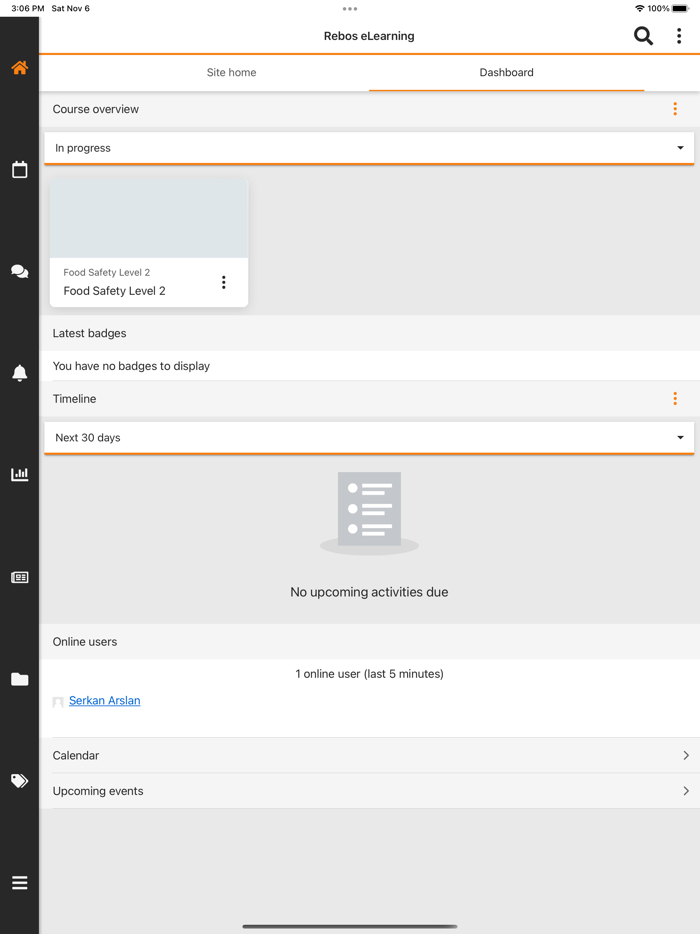Open files folder icon in sidebar

click(19, 679)
